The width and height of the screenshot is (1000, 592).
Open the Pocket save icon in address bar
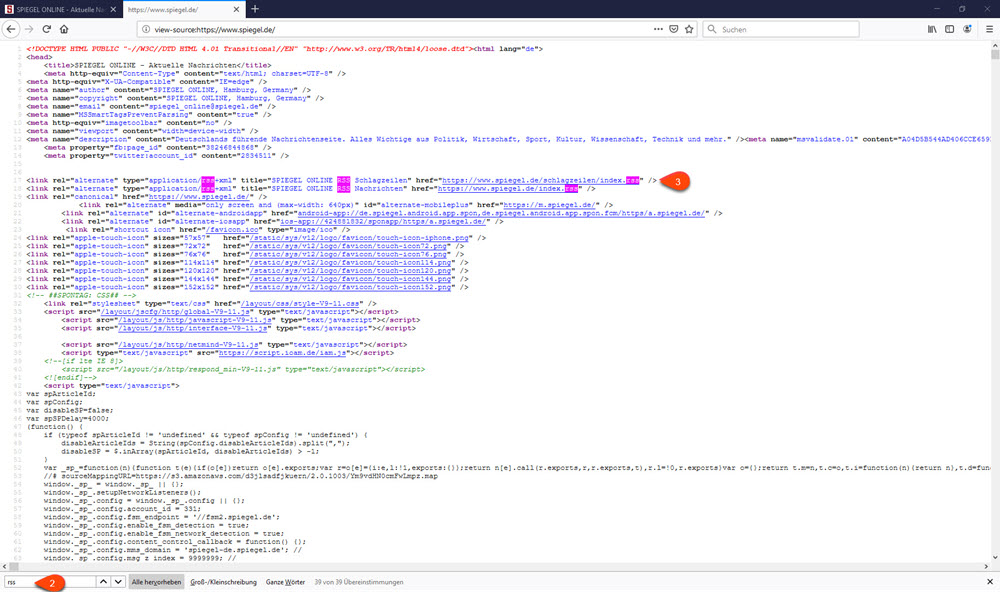672,29
